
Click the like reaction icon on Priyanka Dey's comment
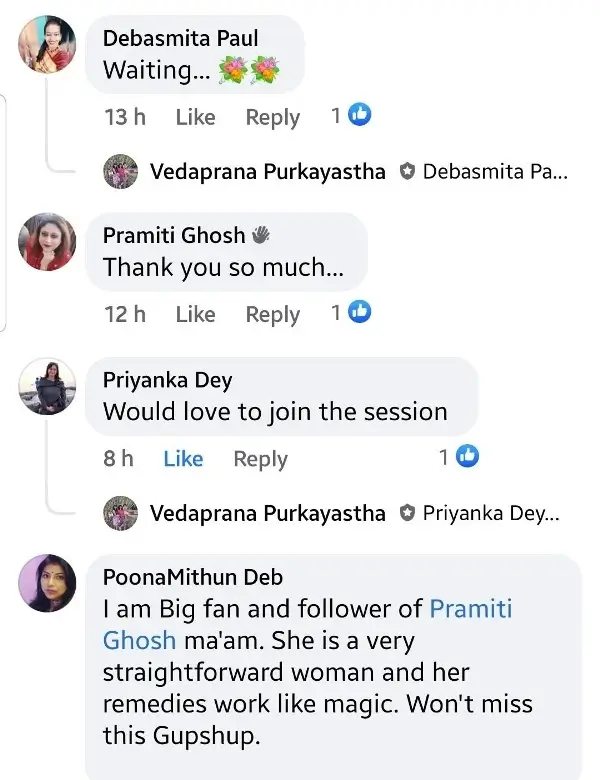pyautogui.click(x=467, y=457)
